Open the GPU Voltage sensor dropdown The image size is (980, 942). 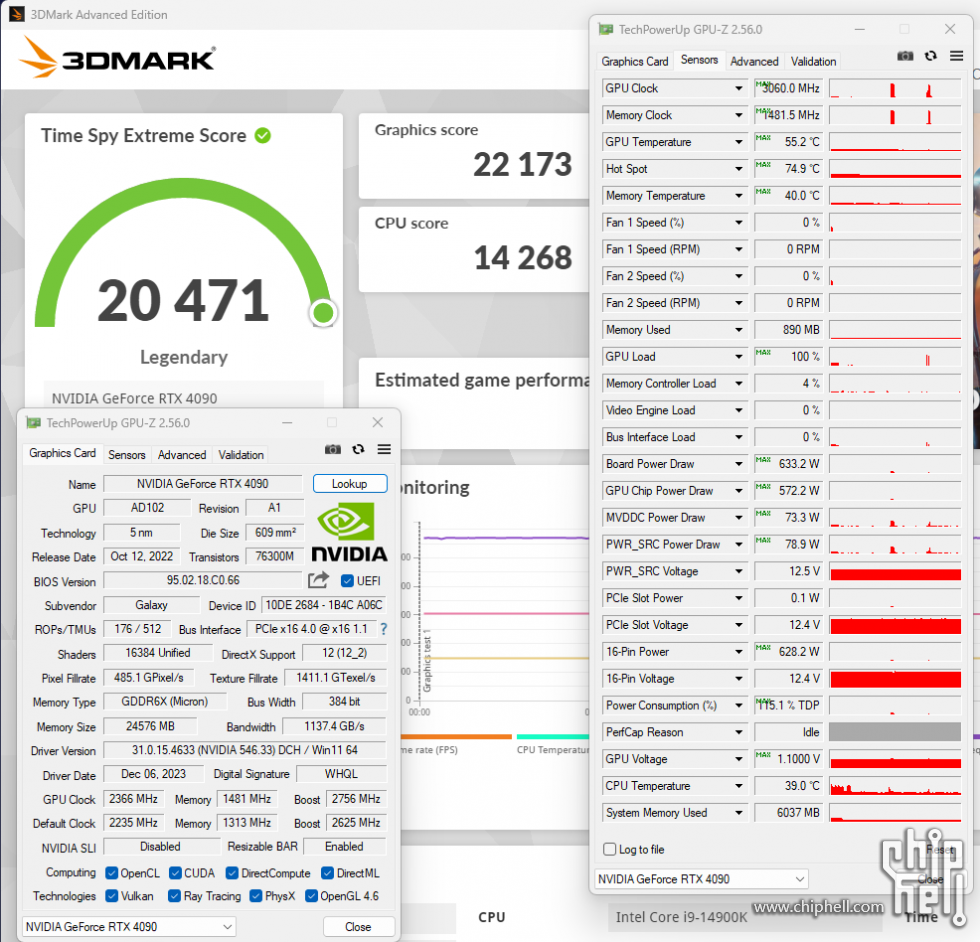(739, 759)
